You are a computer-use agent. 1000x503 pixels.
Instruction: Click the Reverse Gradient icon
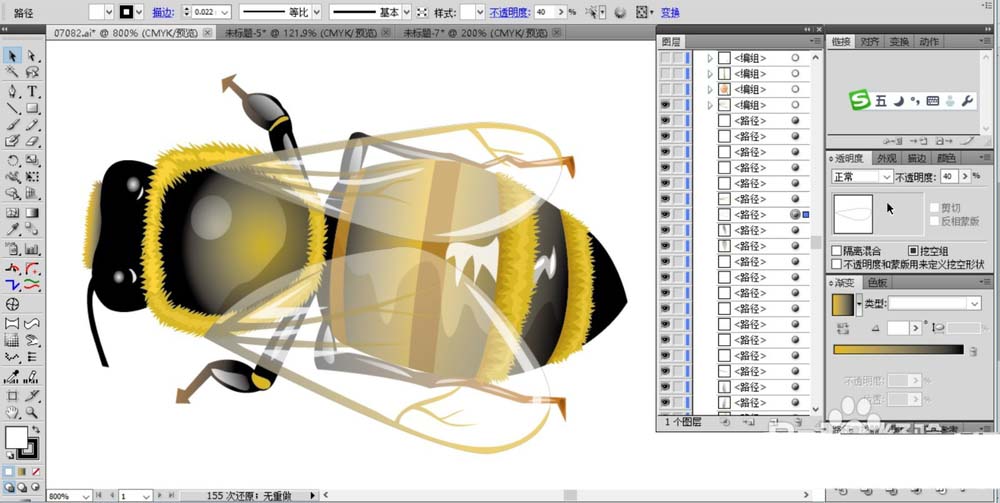(845, 328)
